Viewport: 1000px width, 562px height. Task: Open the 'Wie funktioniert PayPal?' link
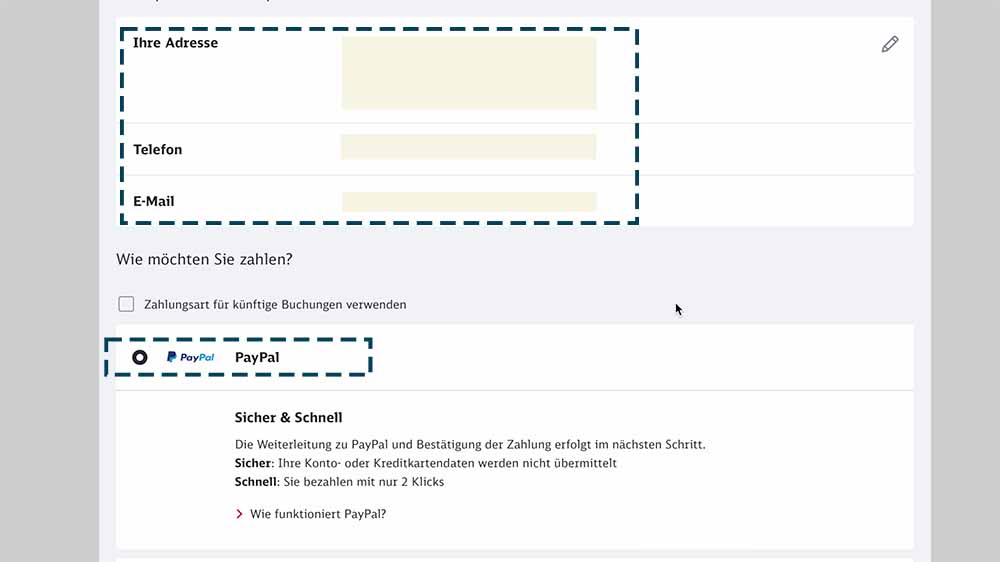(x=317, y=514)
